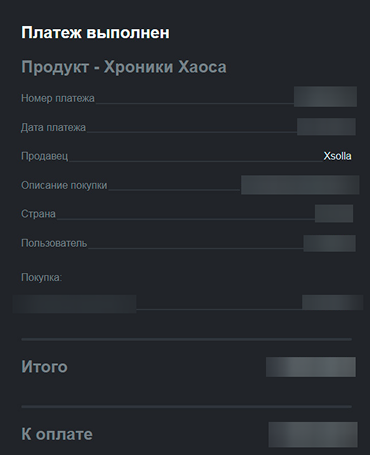Click the 'К оплате' label
Viewport: 370px width, 455px height.
(x=57, y=434)
